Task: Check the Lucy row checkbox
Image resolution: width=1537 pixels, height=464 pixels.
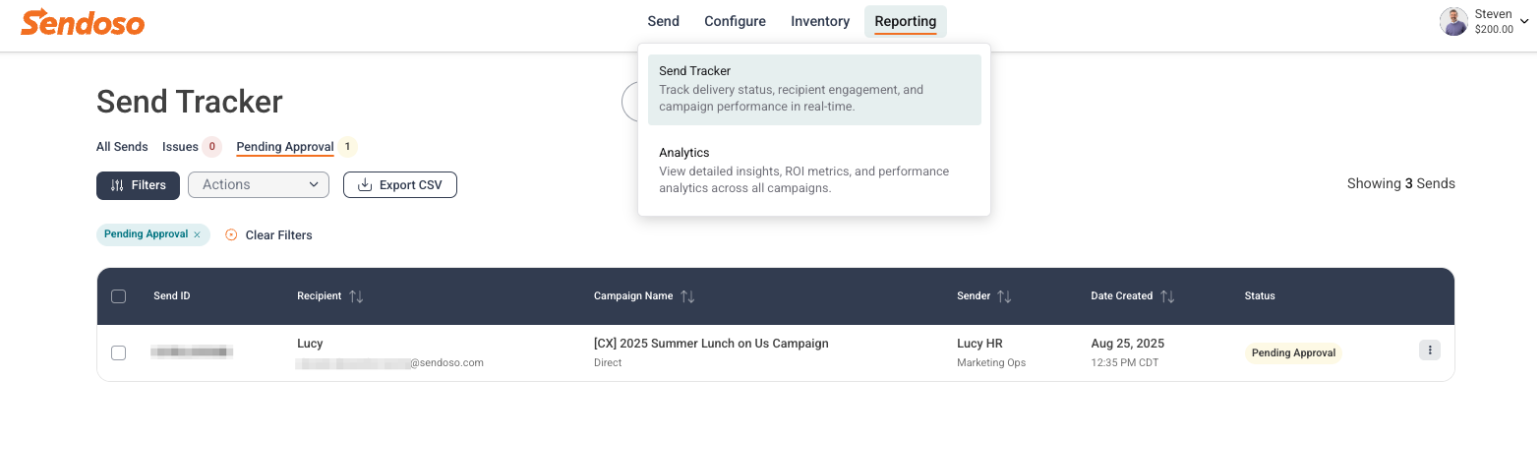Action: [118, 353]
